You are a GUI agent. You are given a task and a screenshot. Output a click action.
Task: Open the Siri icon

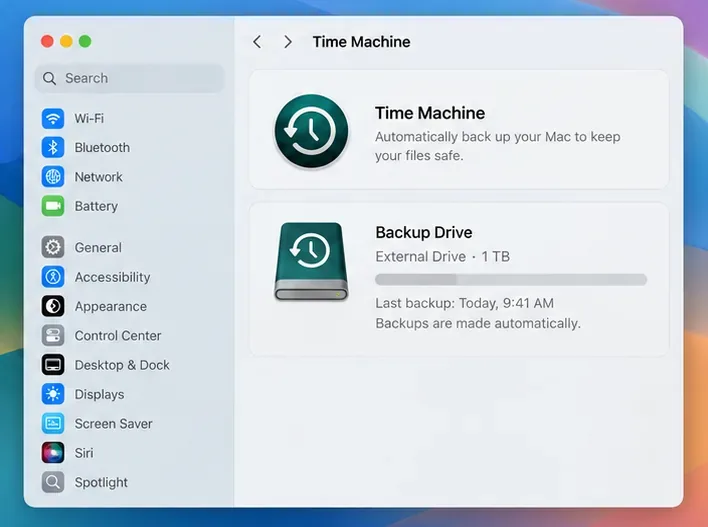click(x=53, y=453)
